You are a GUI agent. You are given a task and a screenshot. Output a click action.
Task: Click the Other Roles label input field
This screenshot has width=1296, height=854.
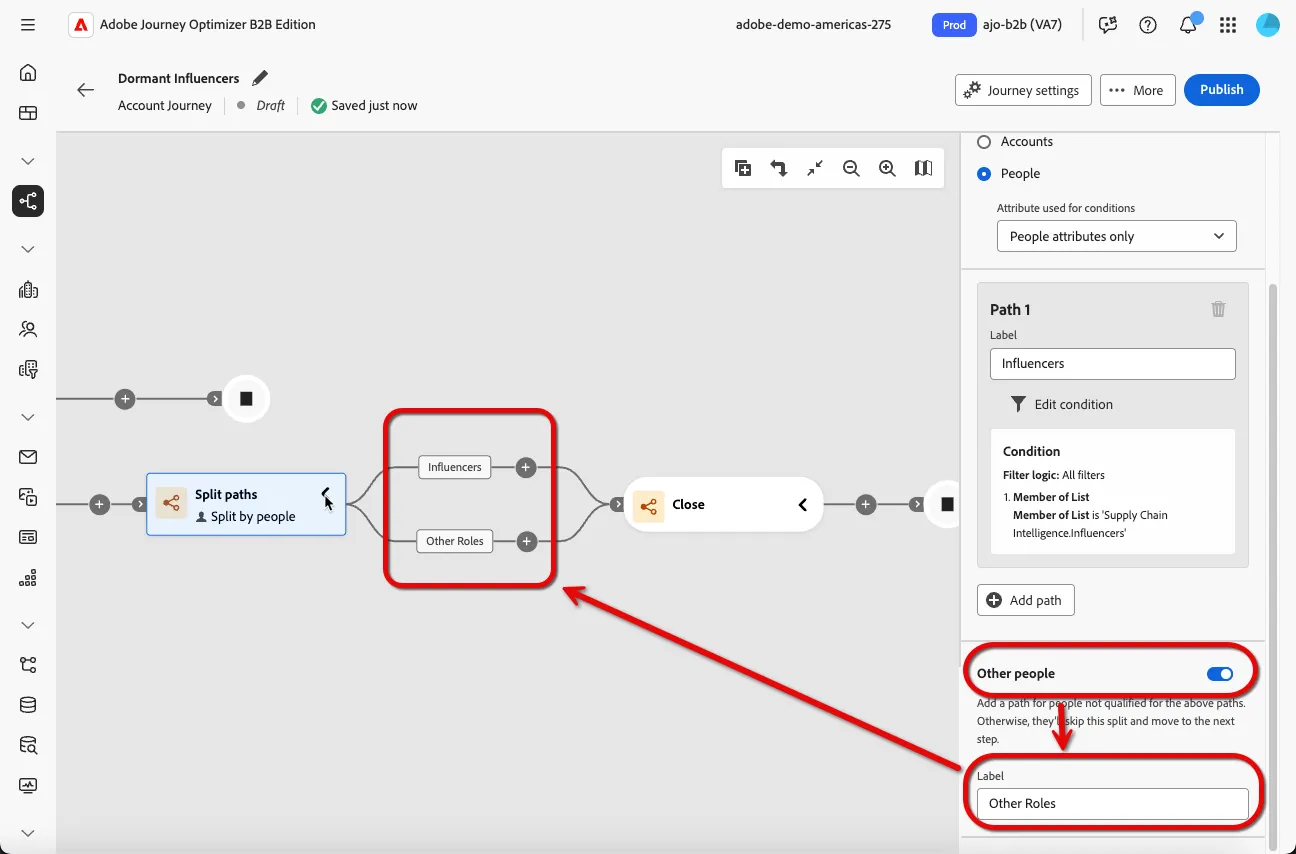pyautogui.click(x=1113, y=804)
